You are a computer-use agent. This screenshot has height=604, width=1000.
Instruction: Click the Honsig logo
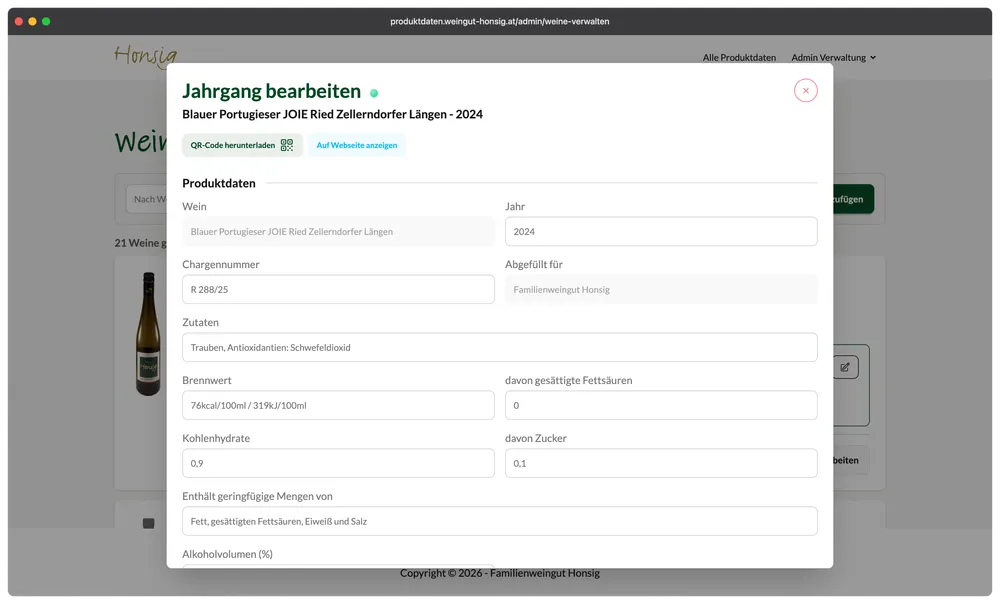146,56
